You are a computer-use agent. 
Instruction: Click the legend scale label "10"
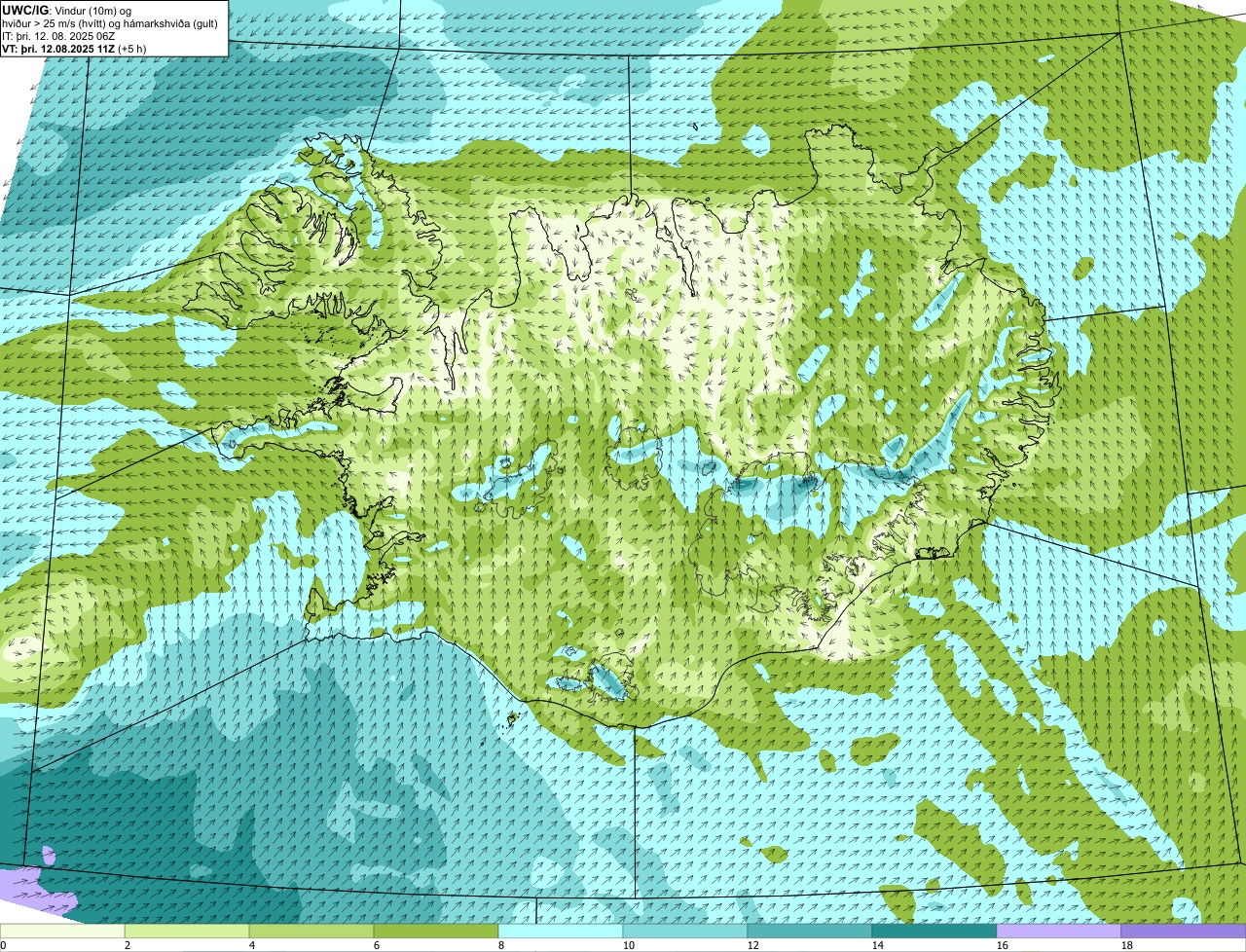click(629, 945)
